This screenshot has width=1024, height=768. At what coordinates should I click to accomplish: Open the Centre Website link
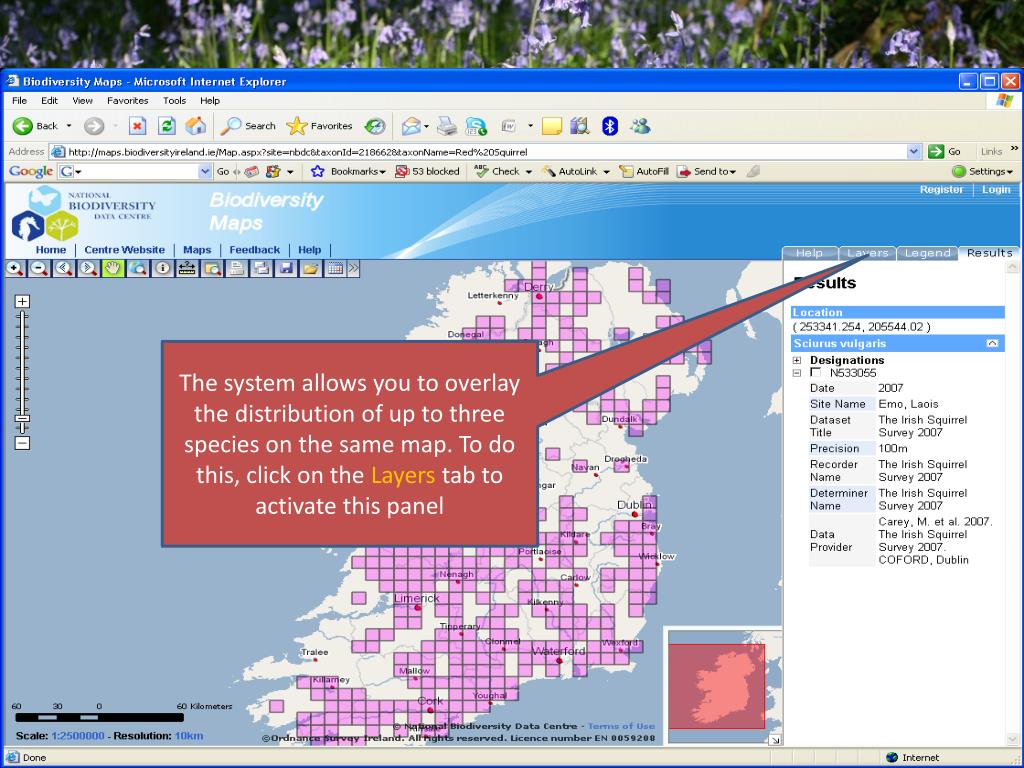coord(124,249)
